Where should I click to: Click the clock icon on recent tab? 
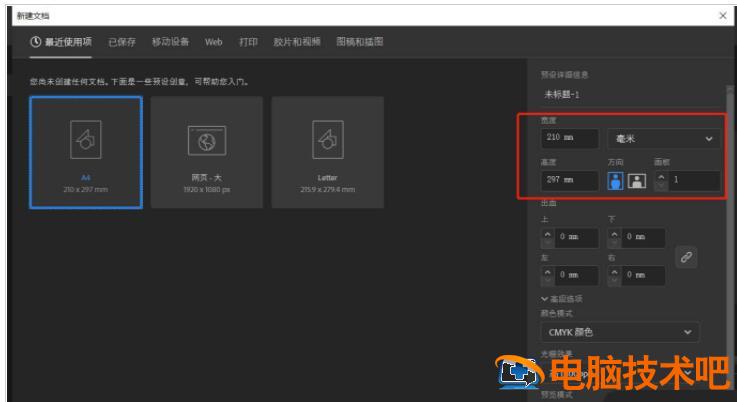click(36, 42)
